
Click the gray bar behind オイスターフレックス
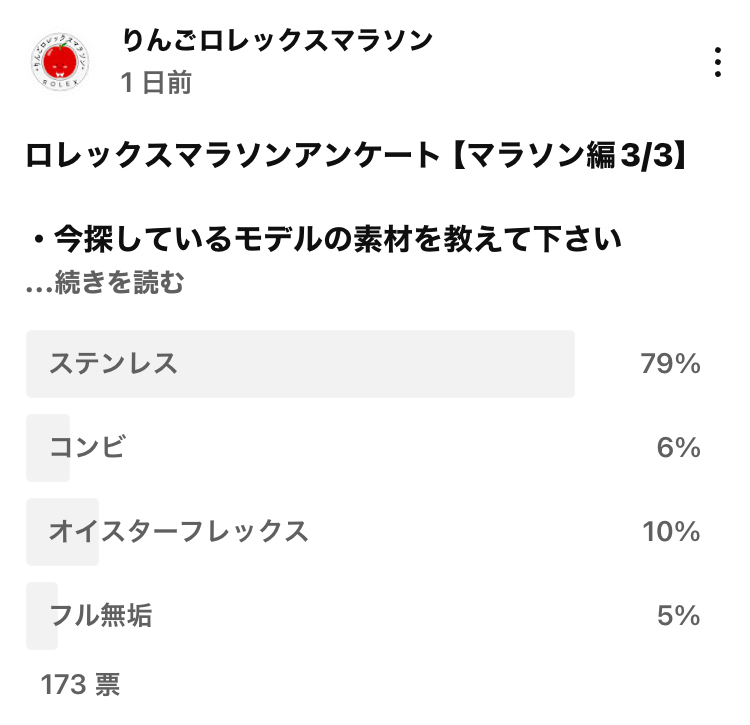[x=62, y=532]
